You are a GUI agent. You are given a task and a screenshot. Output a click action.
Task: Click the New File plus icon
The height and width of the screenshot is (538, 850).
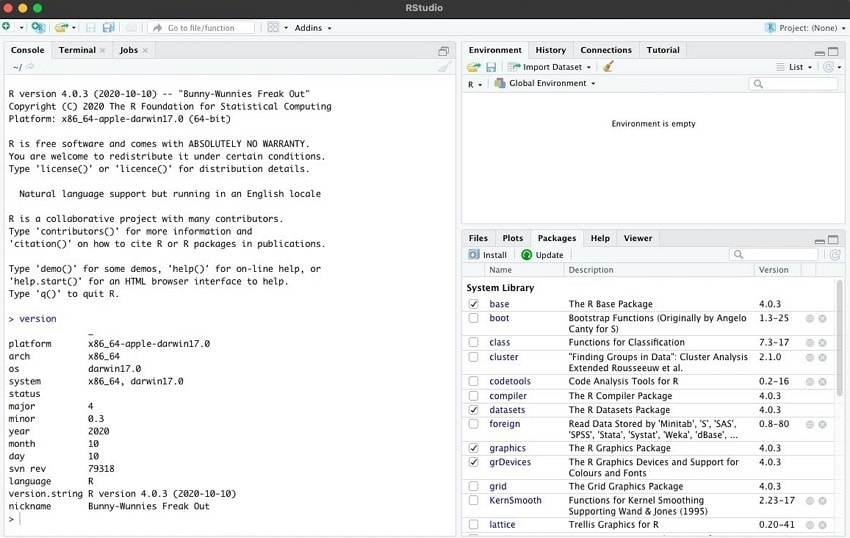click(x=6, y=26)
